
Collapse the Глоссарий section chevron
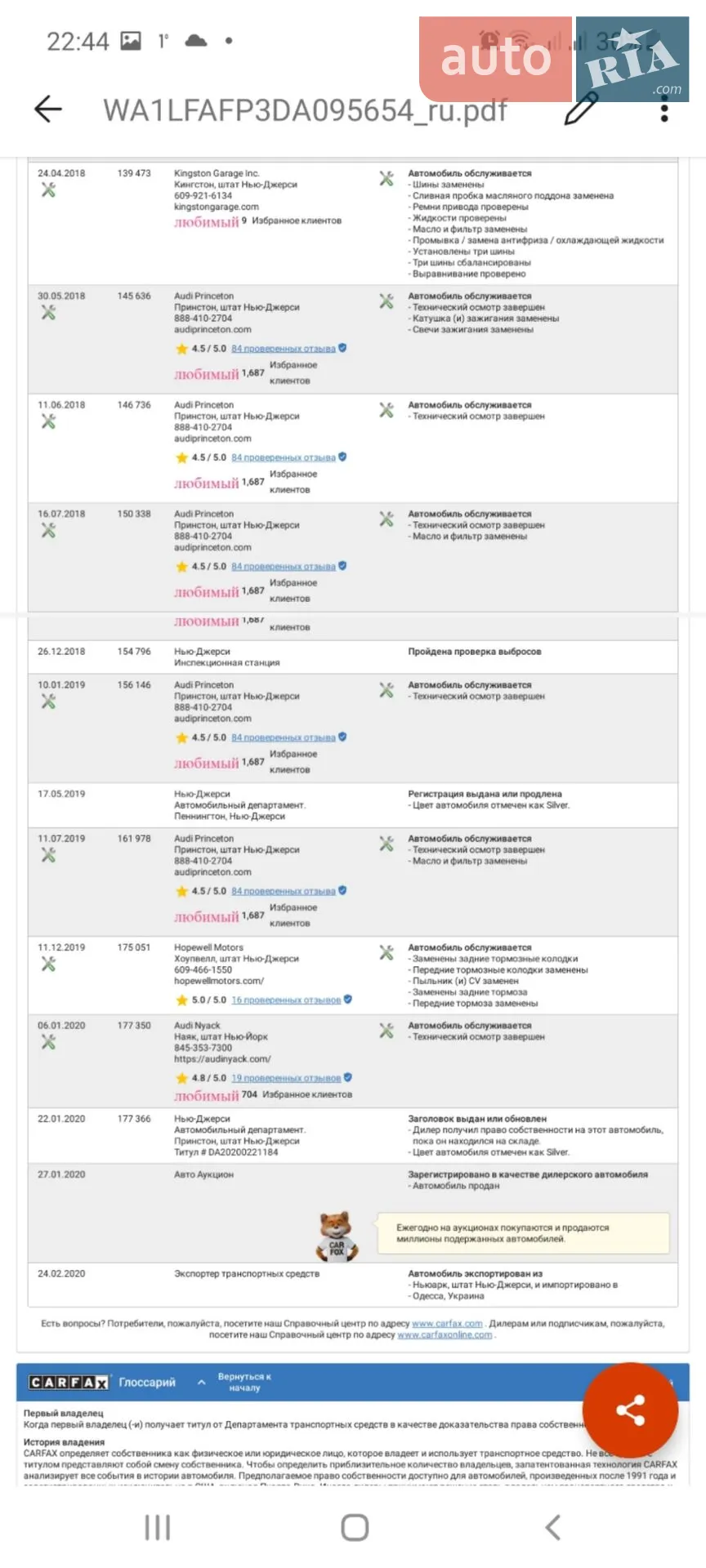[201, 1382]
